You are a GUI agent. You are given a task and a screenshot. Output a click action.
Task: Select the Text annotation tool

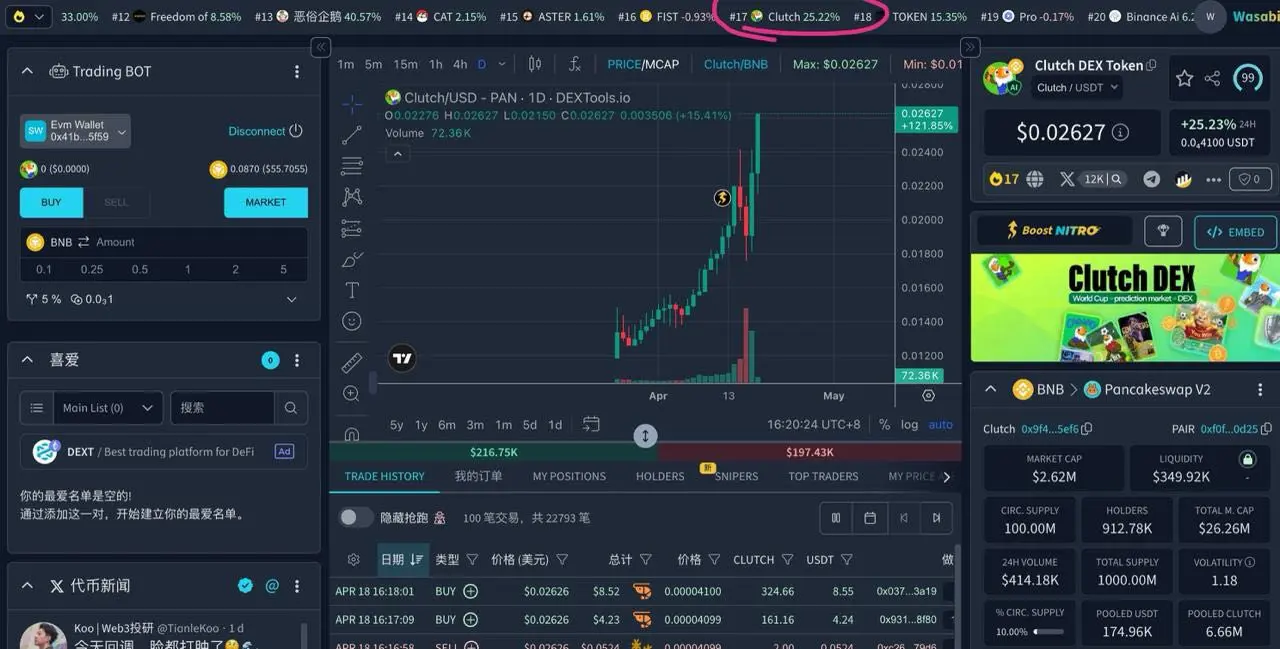(x=351, y=291)
